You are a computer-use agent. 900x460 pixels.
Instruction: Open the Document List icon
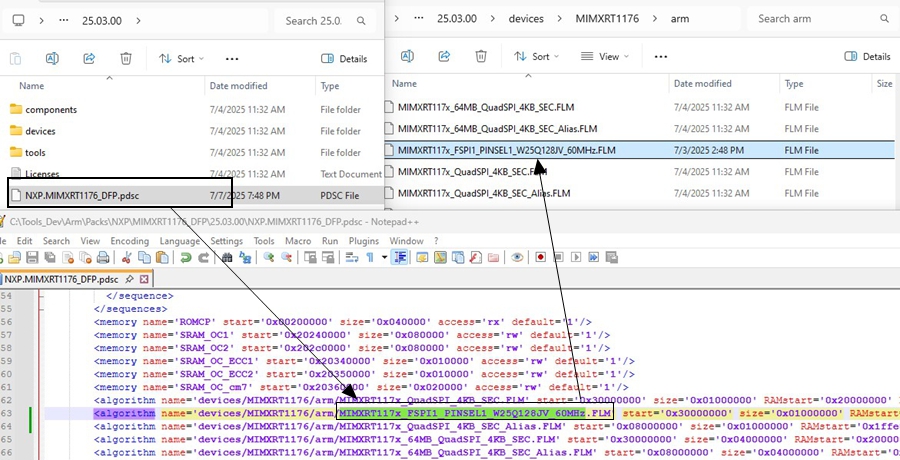[457, 257]
